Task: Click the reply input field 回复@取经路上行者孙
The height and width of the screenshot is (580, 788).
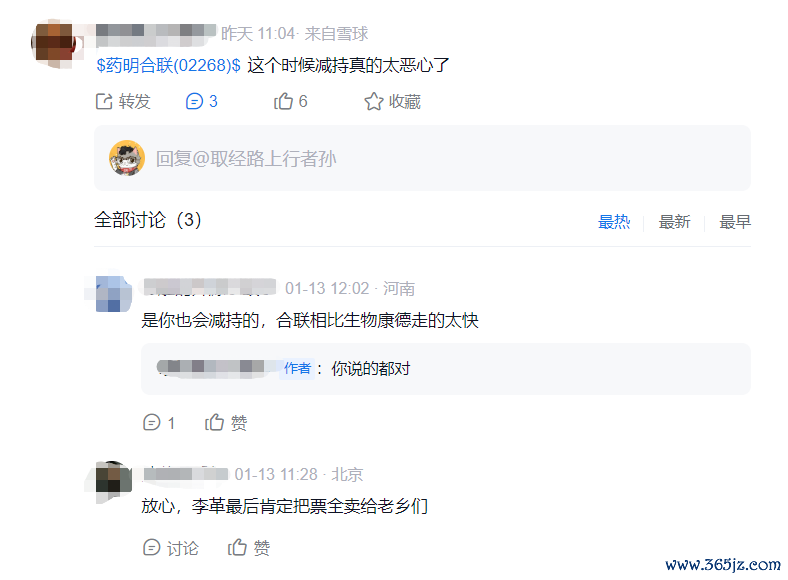Action: [422, 158]
